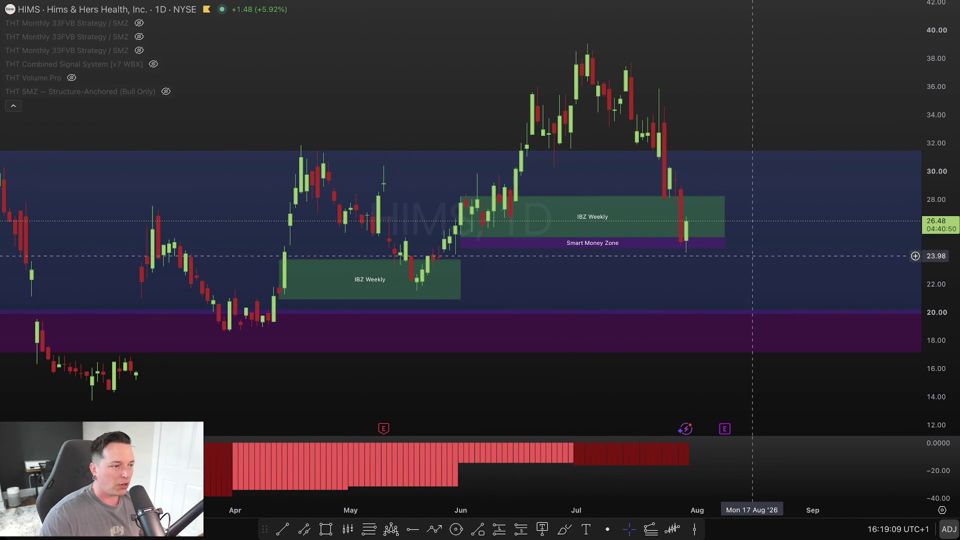Click the Apr label on the time axis
The image size is (960, 540).
[x=235, y=510]
